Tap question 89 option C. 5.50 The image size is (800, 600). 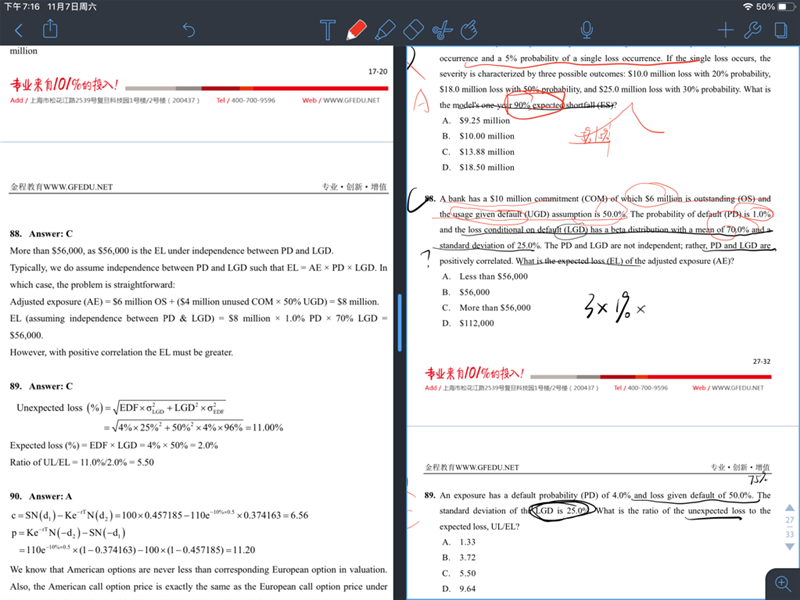point(459,573)
